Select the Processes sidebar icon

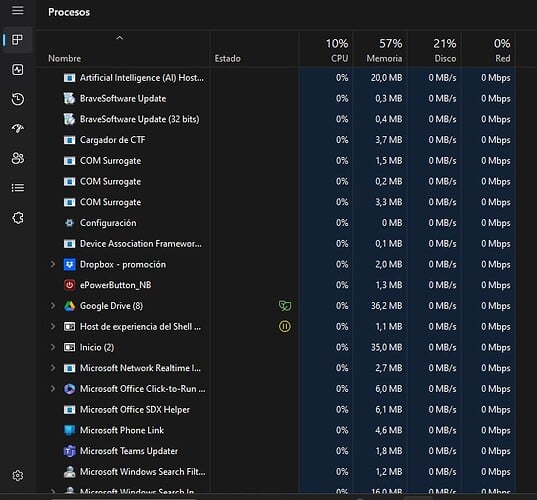[17, 40]
